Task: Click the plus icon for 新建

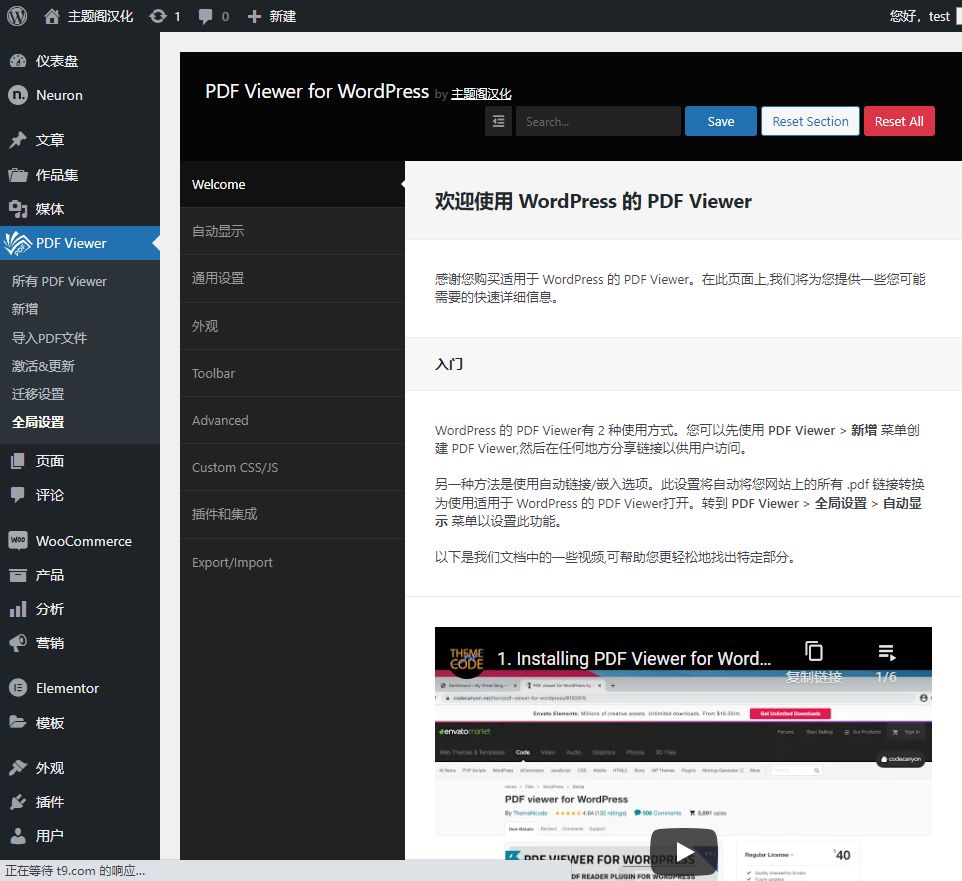Action: (254, 17)
